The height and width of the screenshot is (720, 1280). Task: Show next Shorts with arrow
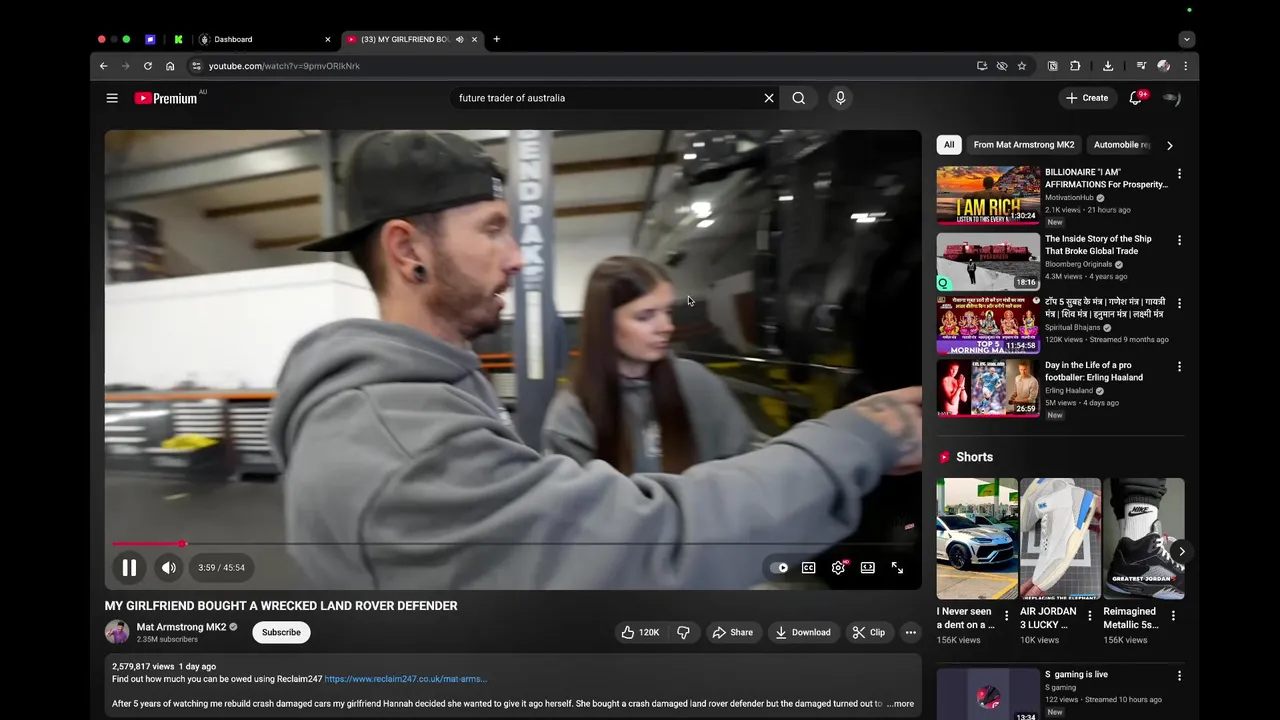pos(1181,551)
